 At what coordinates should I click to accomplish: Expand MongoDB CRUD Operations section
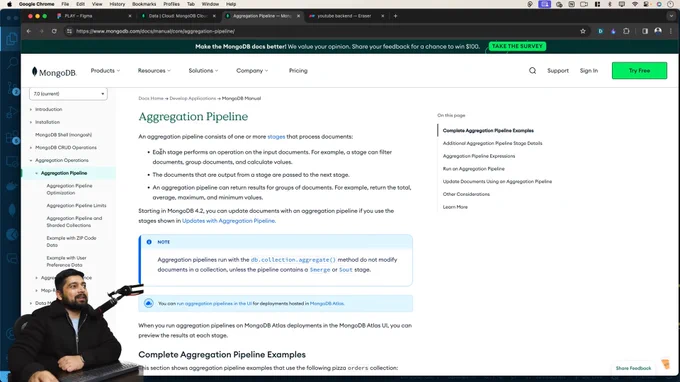(31, 148)
